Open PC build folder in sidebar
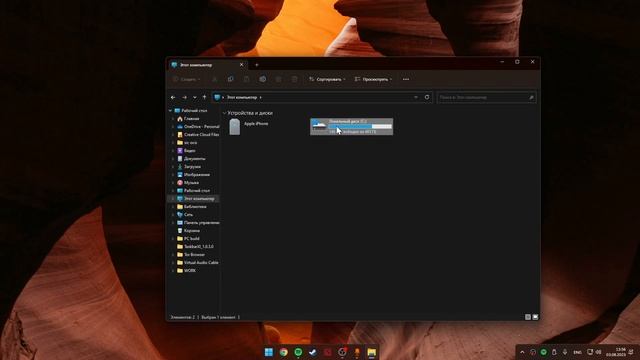 [188, 238]
